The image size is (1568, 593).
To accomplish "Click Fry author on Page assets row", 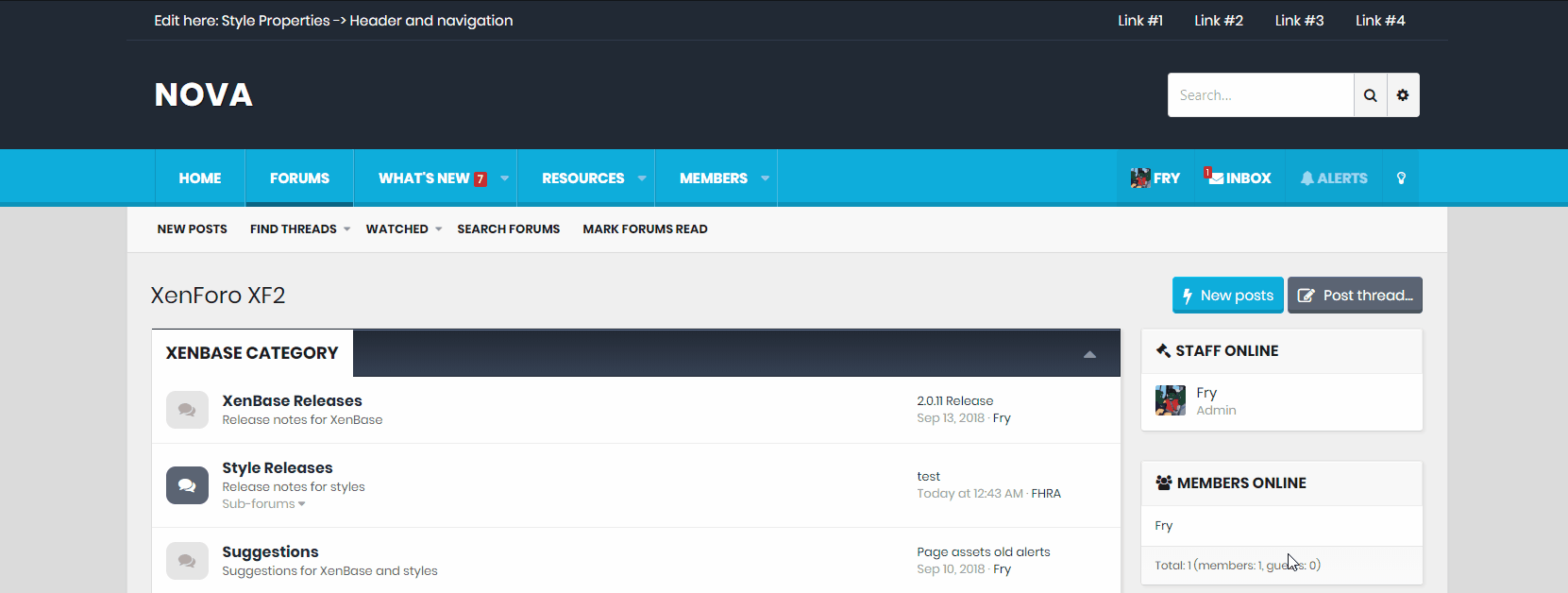I will [x=1002, y=568].
